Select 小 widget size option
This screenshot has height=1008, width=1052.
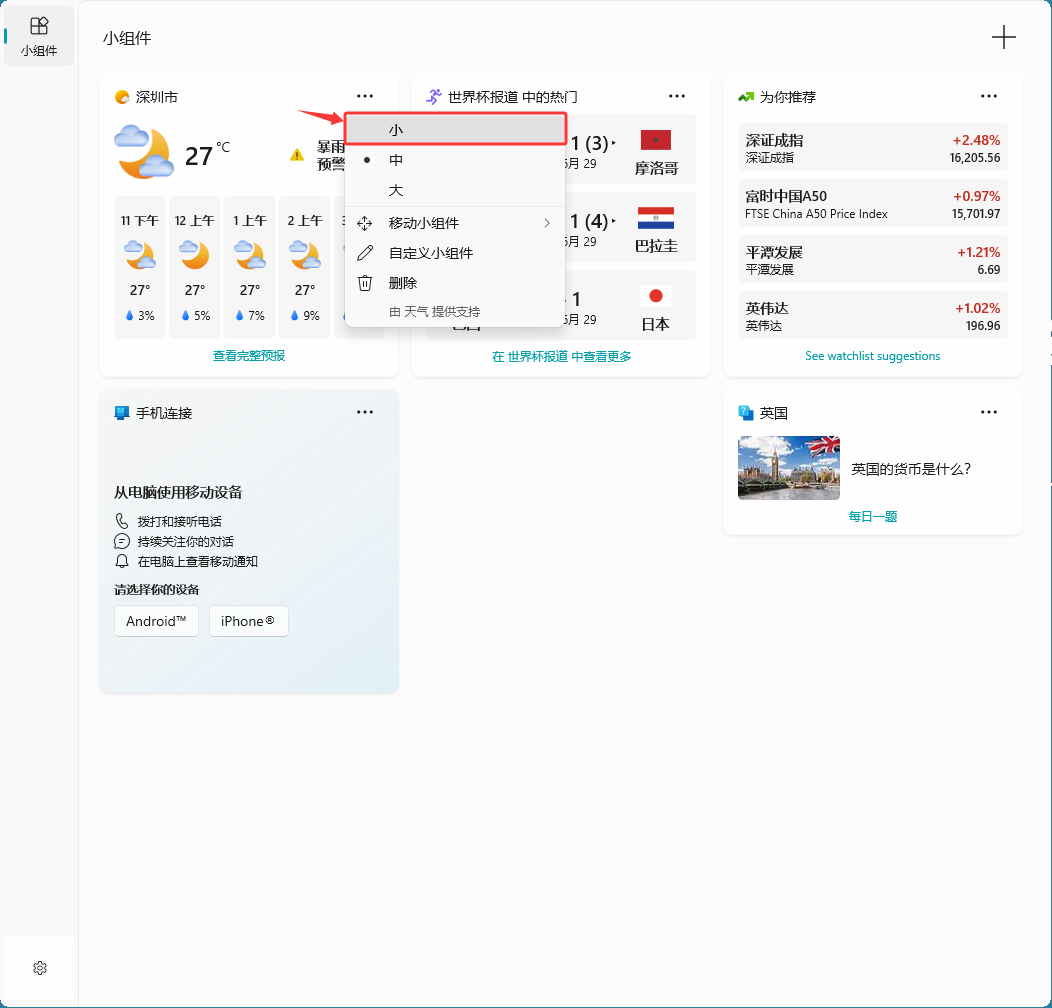456,130
